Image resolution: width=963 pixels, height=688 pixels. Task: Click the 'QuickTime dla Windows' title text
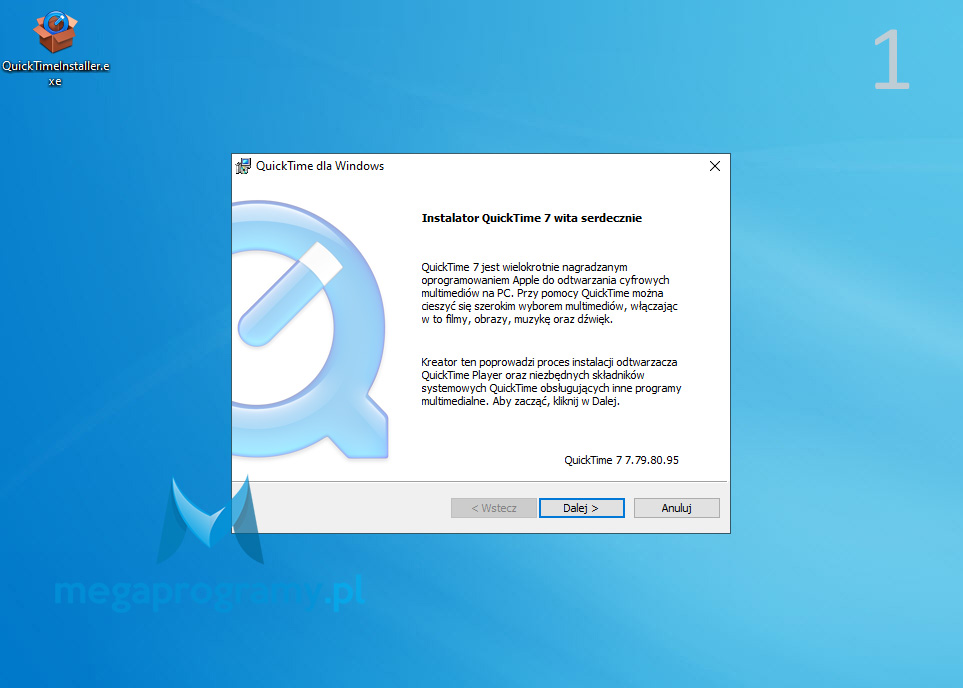[320, 166]
